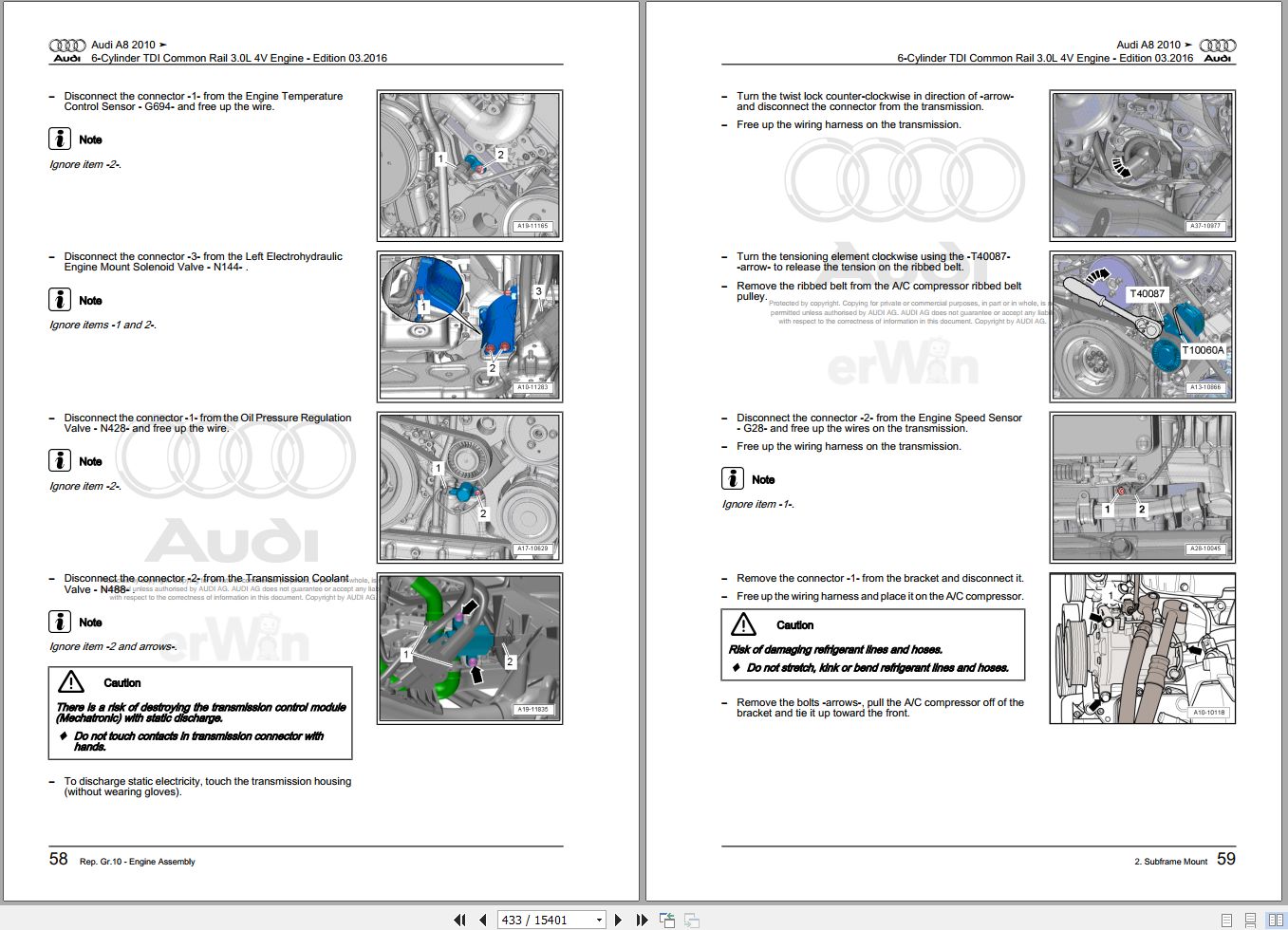Click illustration A17-10629 of oil pressure valve
The height and width of the screenshot is (930, 1288).
(470, 488)
